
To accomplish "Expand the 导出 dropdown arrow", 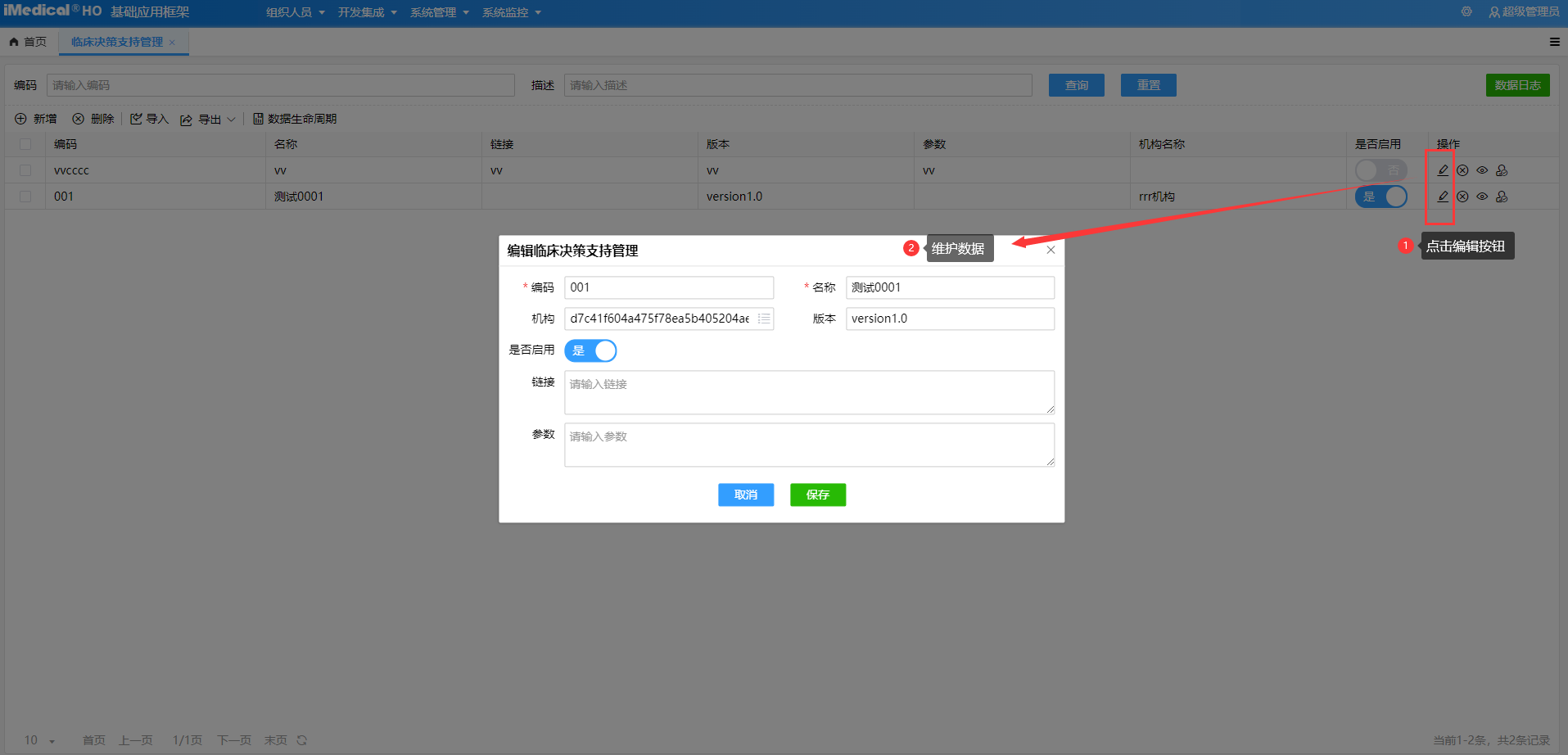I will tap(231, 120).
